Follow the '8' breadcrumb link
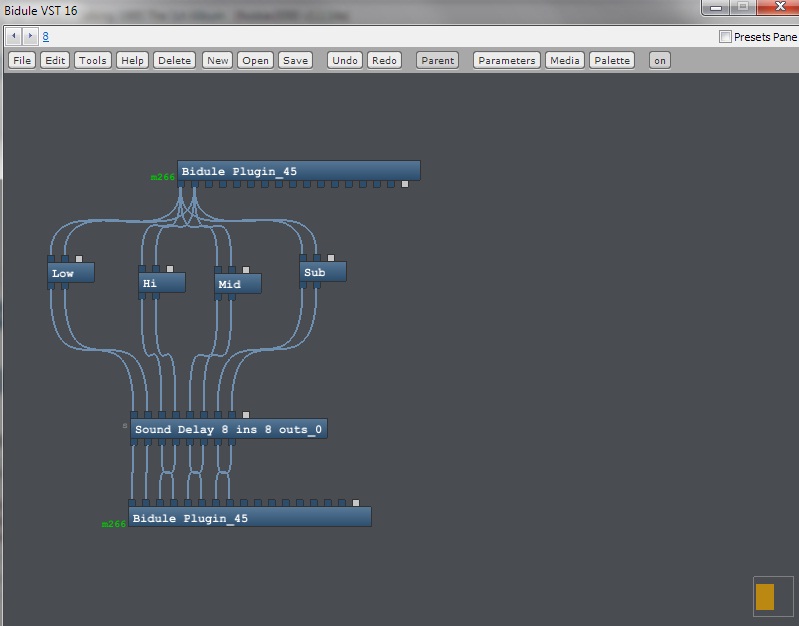The image size is (799, 626). (x=46, y=36)
